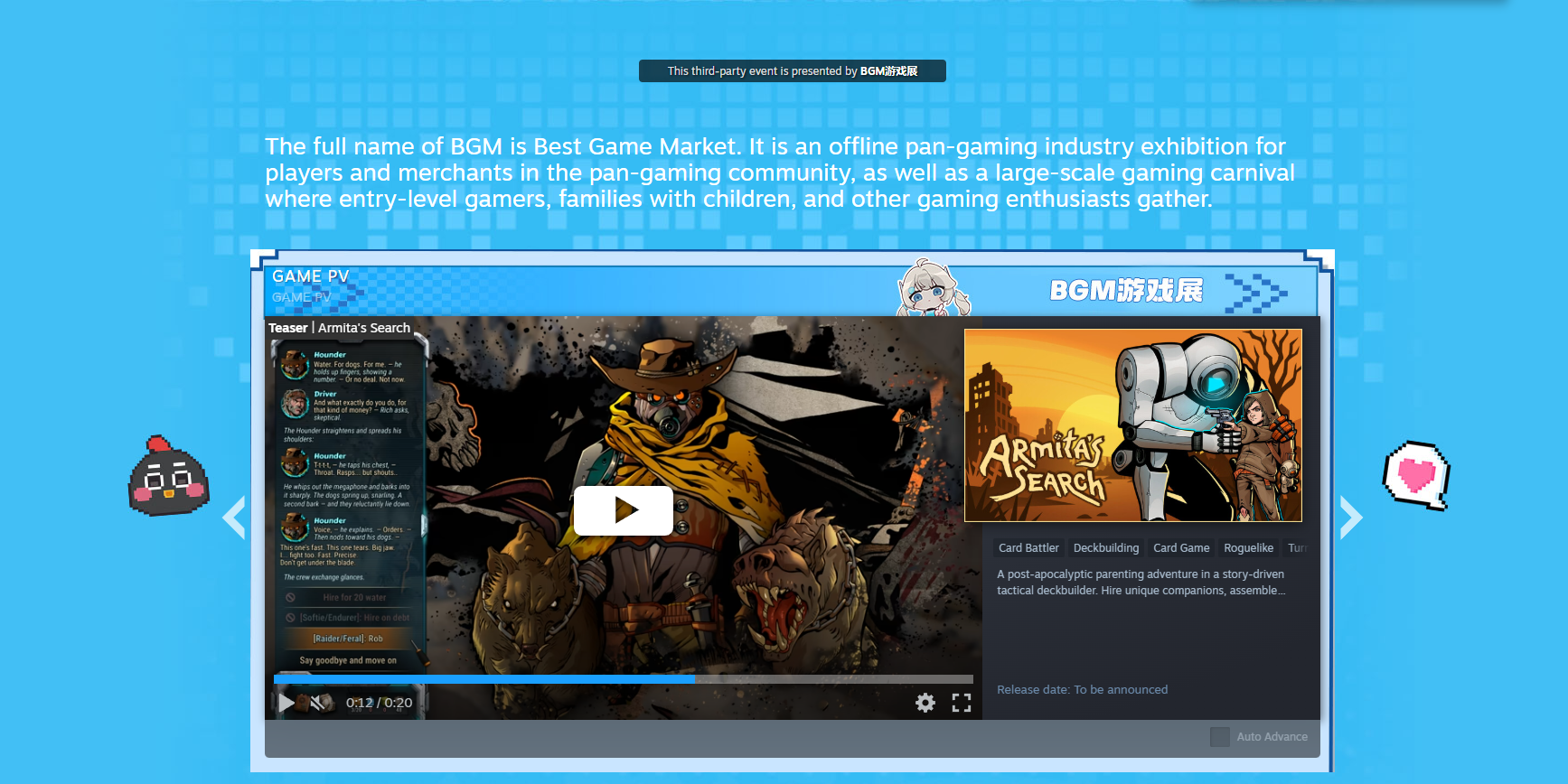
Task: Unmute the video using the speaker icon
Action: click(x=320, y=703)
